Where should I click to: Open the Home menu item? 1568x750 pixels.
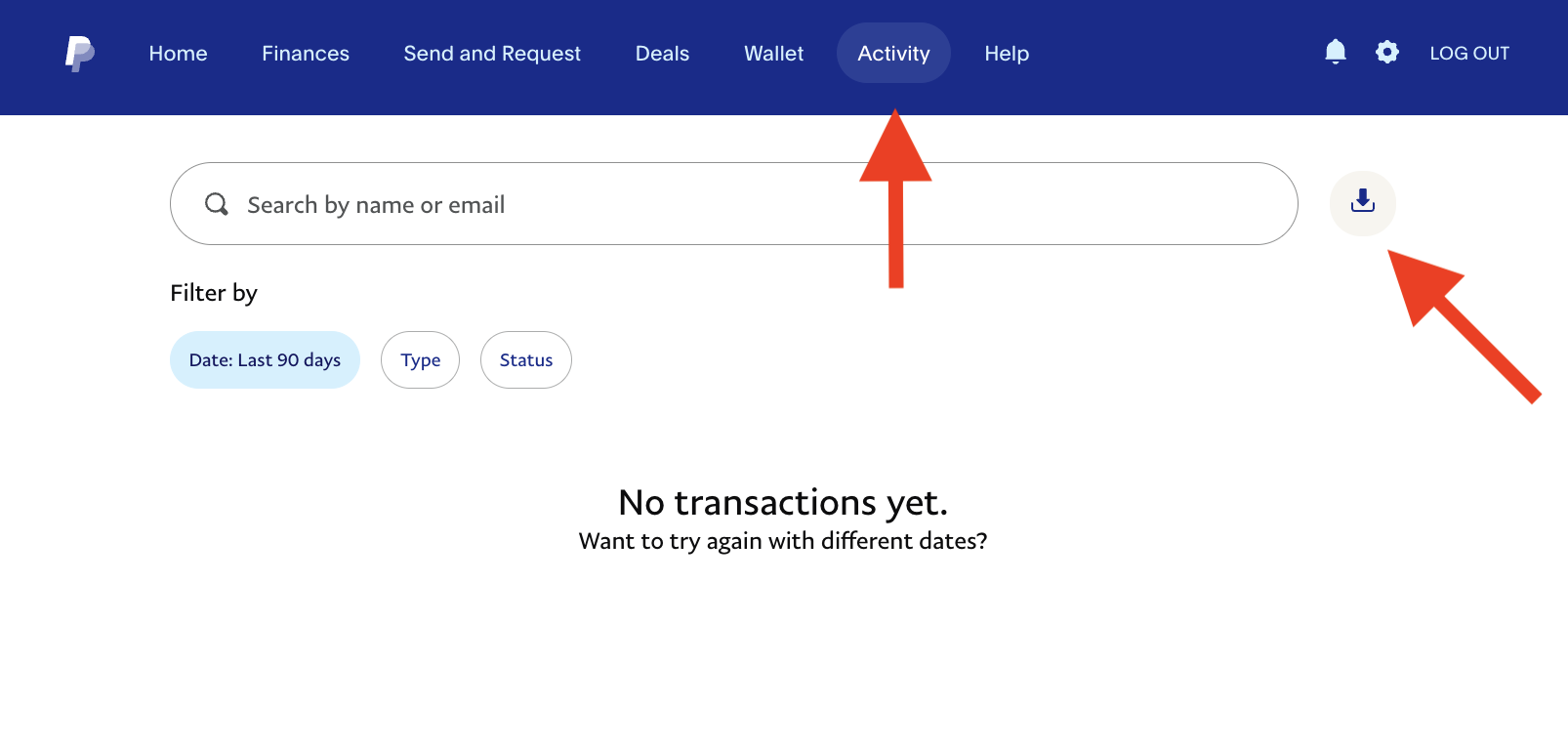[x=178, y=54]
